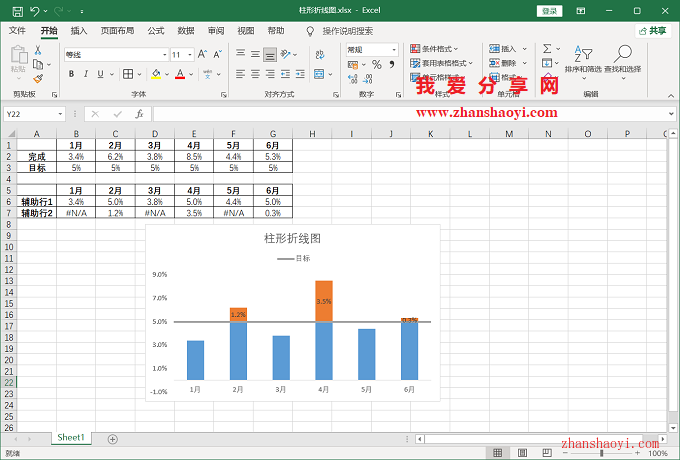Viewport: 680px width, 460px height.
Task: Expand the Delete cells dropdown arrow
Action: tap(525, 63)
